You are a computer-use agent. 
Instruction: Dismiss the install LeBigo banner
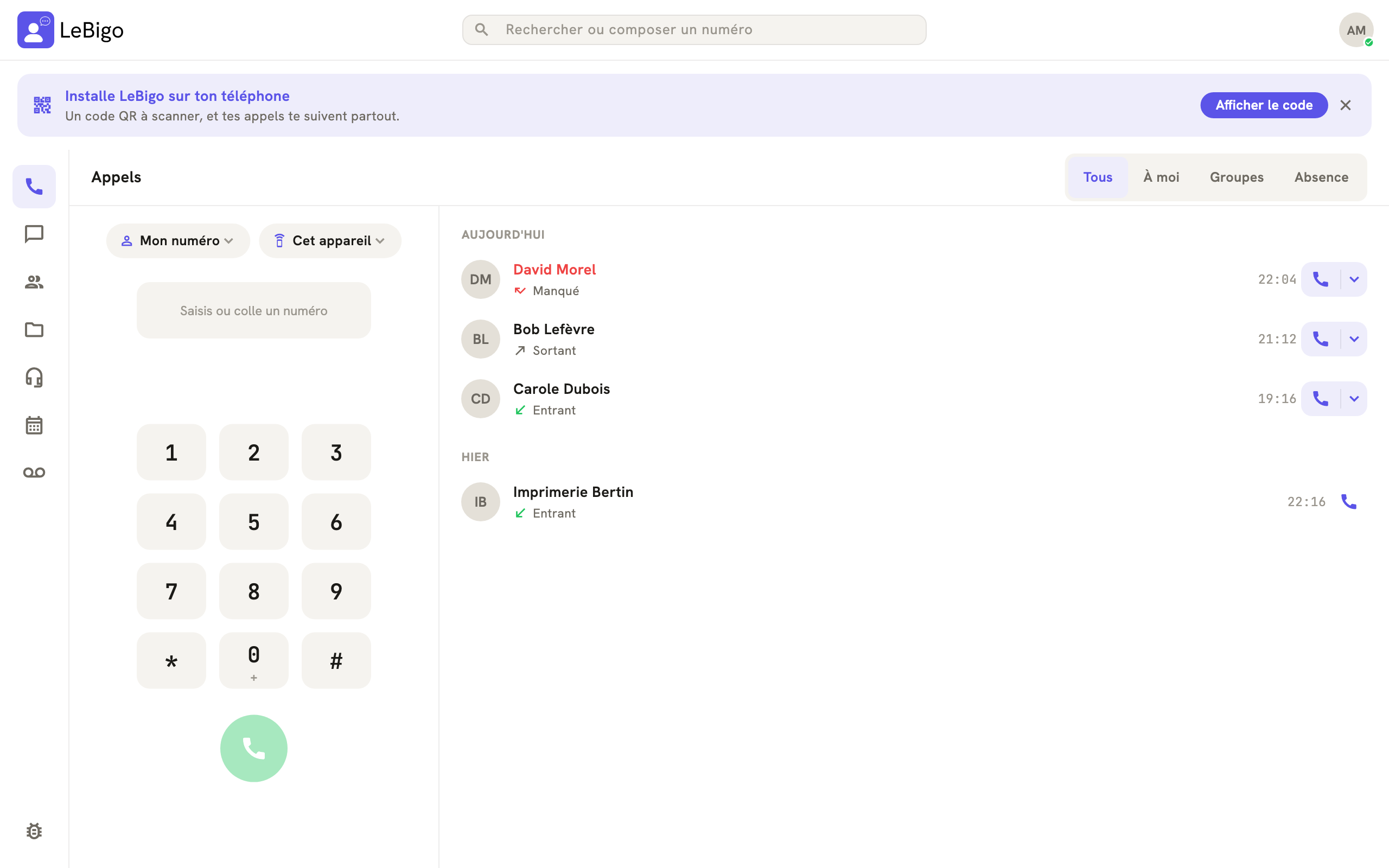1346,105
